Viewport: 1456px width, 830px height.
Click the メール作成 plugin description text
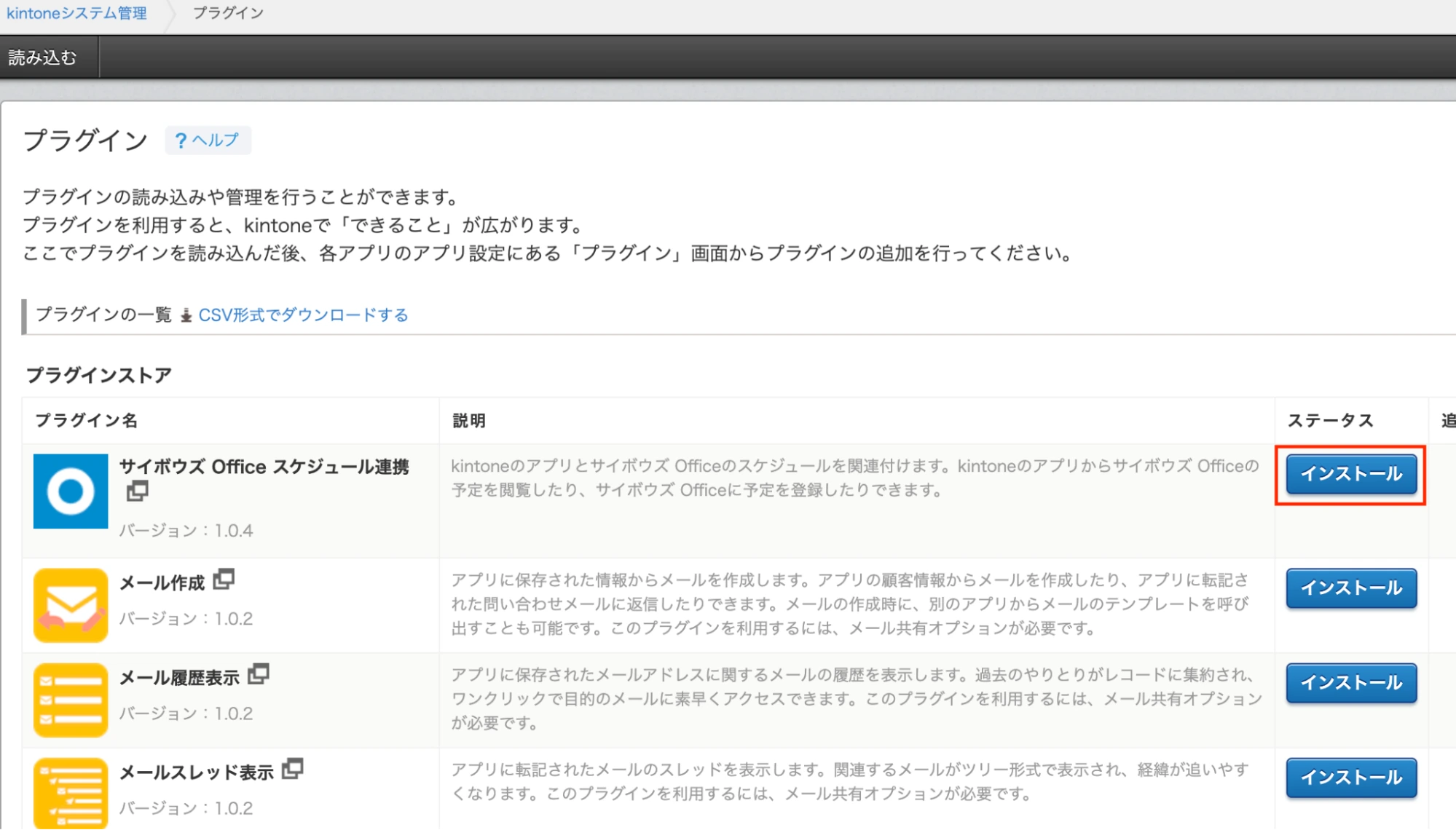click(851, 604)
